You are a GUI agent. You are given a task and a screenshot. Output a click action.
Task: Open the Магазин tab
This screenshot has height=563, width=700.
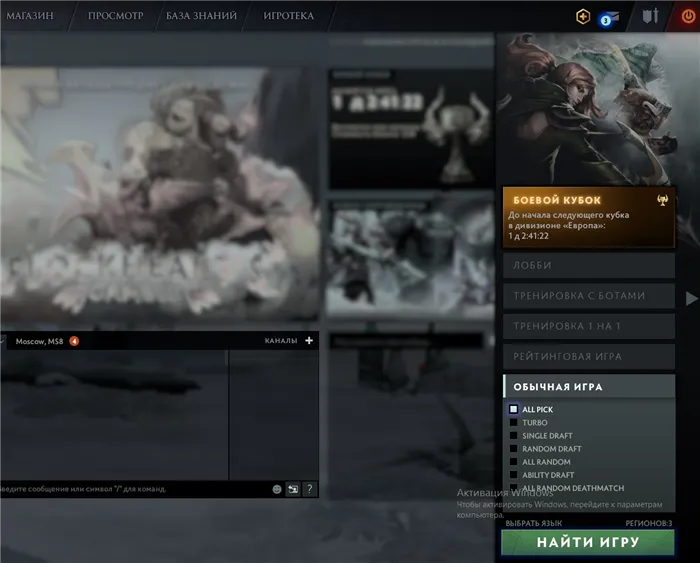tap(29, 16)
